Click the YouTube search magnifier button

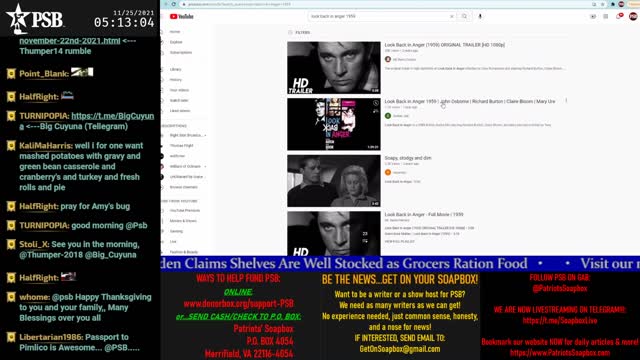464,16
